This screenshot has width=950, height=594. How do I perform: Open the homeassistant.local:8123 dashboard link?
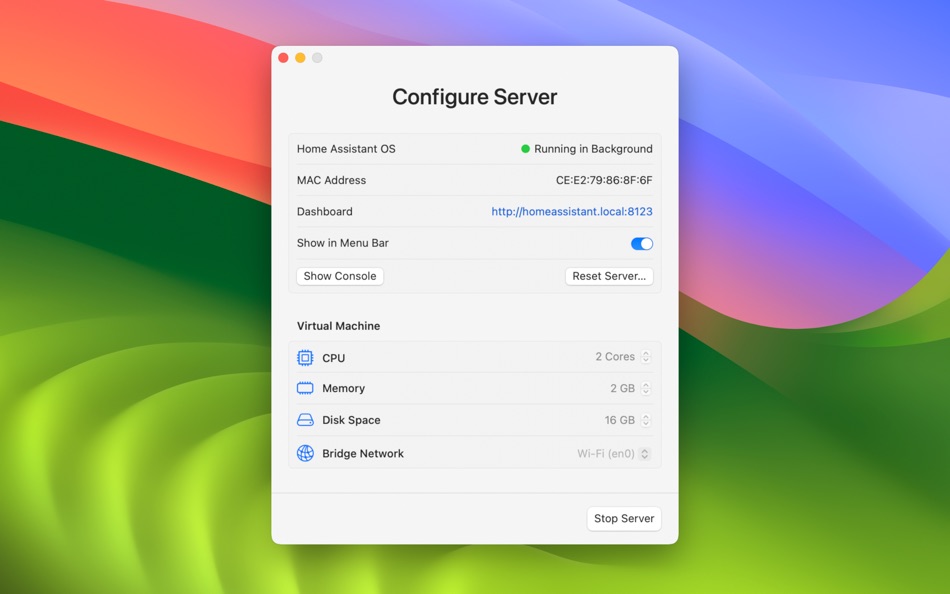pos(572,212)
